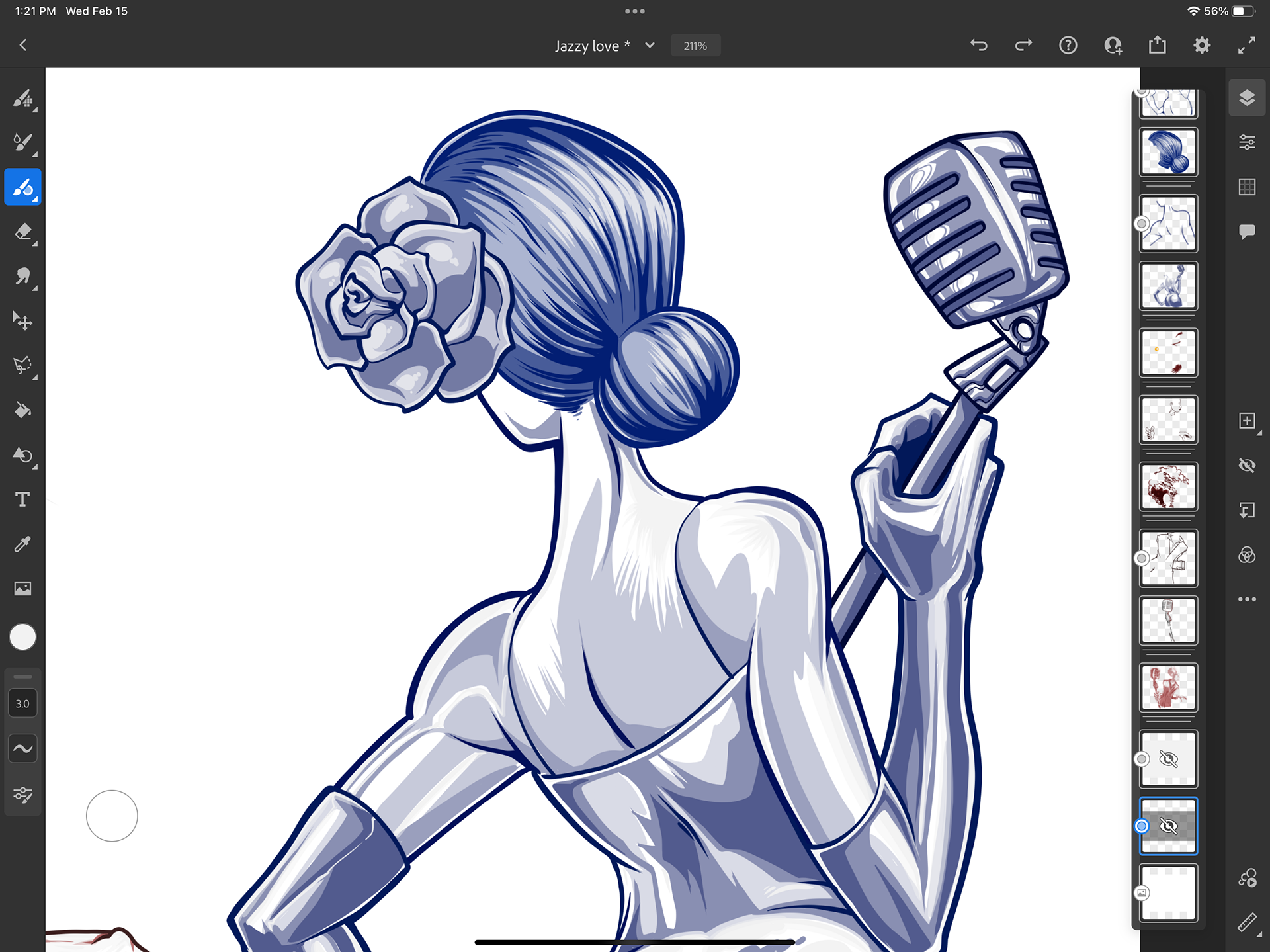Open the Comments panel
The image size is (1270, 952).
click(1247, 232)
